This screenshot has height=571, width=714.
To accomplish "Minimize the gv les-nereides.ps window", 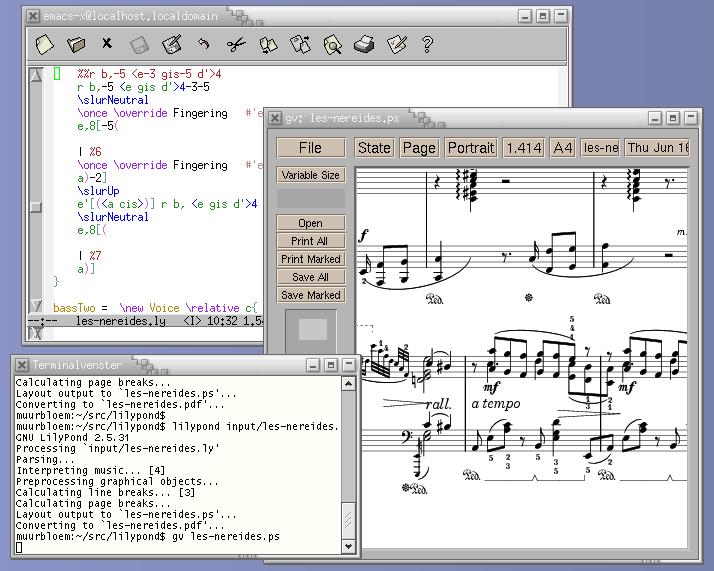I will click(x=655, y=118).
